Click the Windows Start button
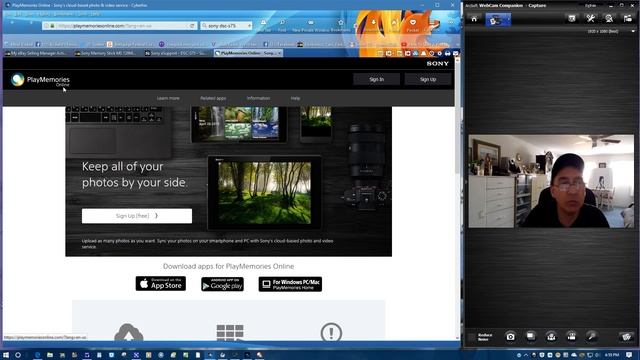 pos(6,355)
